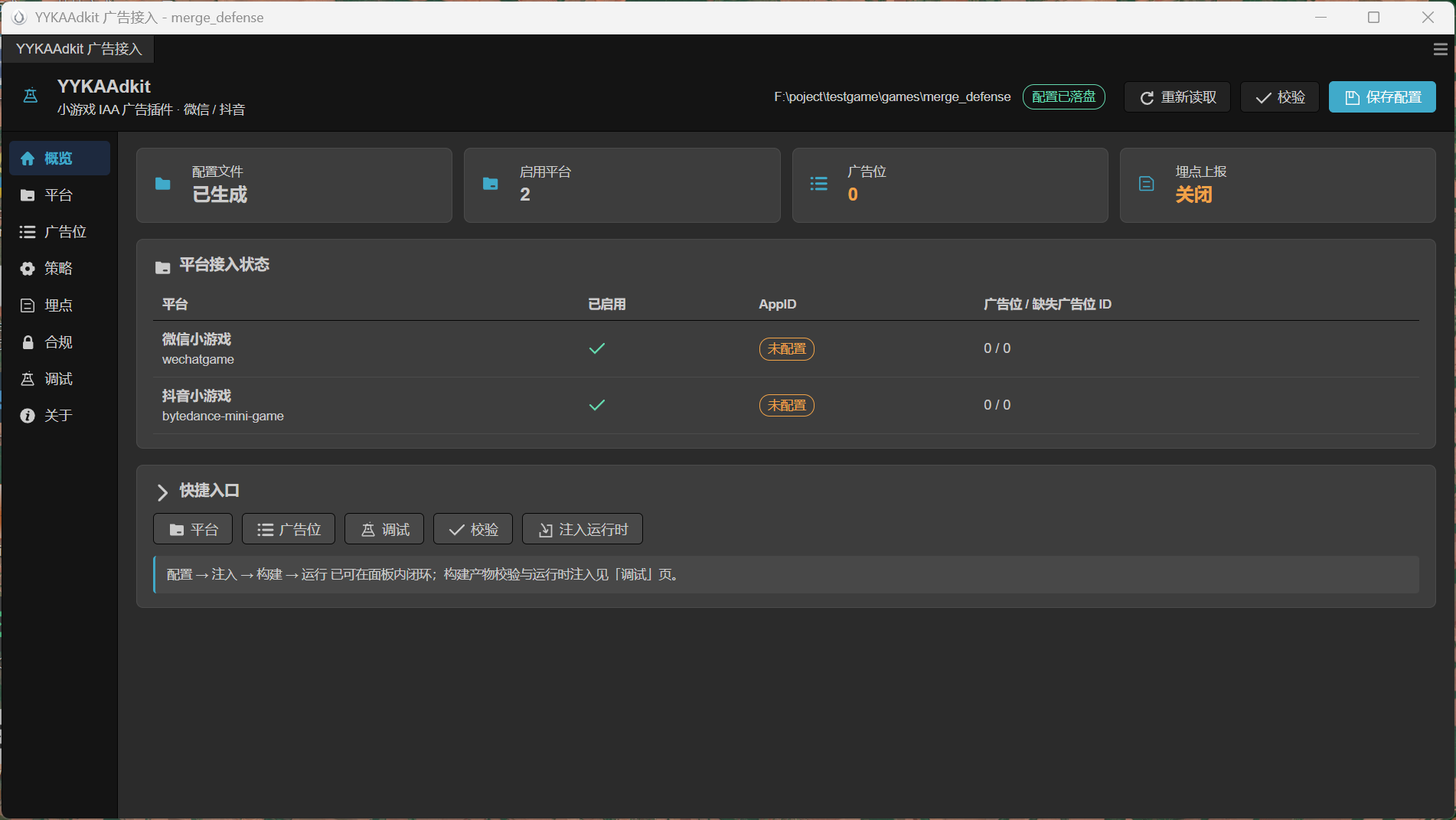Click the folder icon beside 平台接入状态

point(163,267)
